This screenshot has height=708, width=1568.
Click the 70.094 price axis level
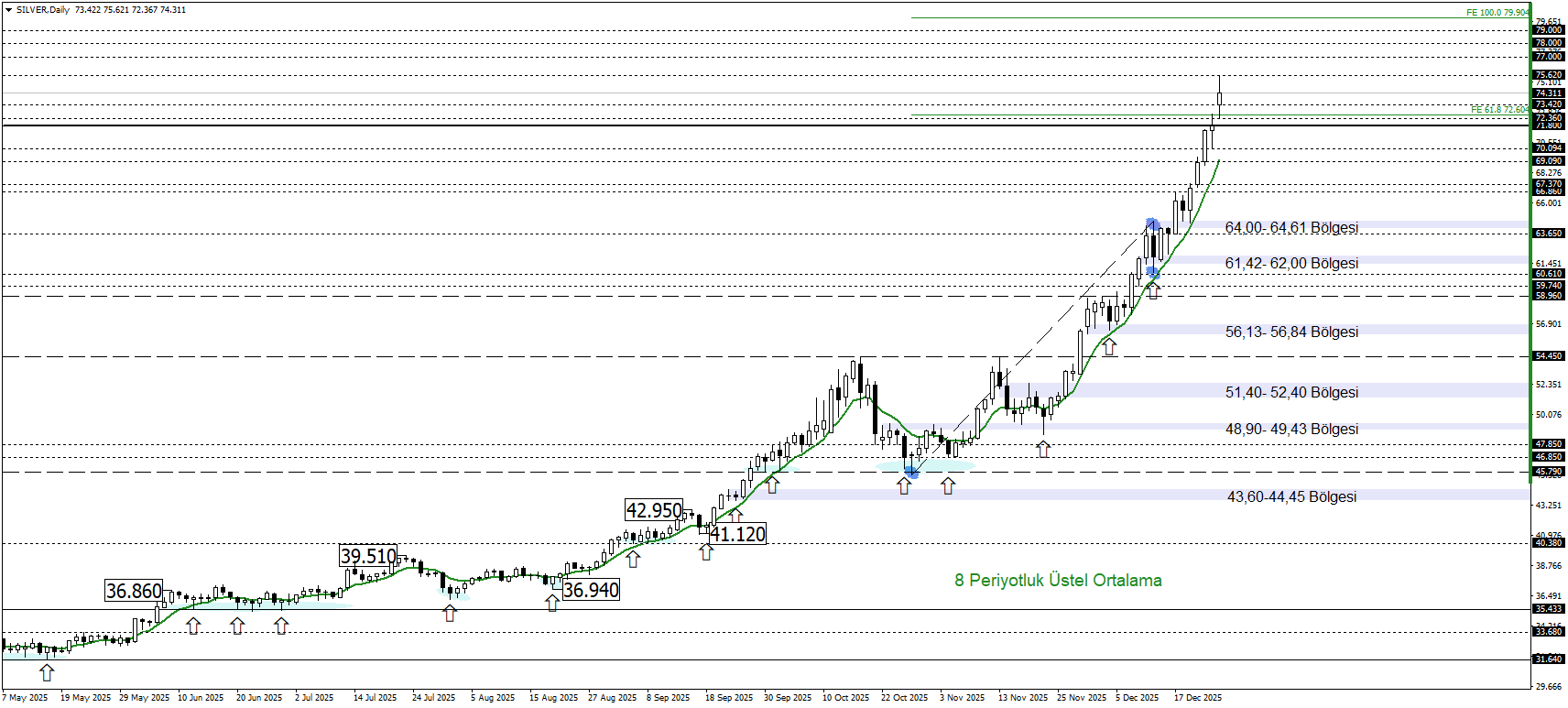[1549, 147]
